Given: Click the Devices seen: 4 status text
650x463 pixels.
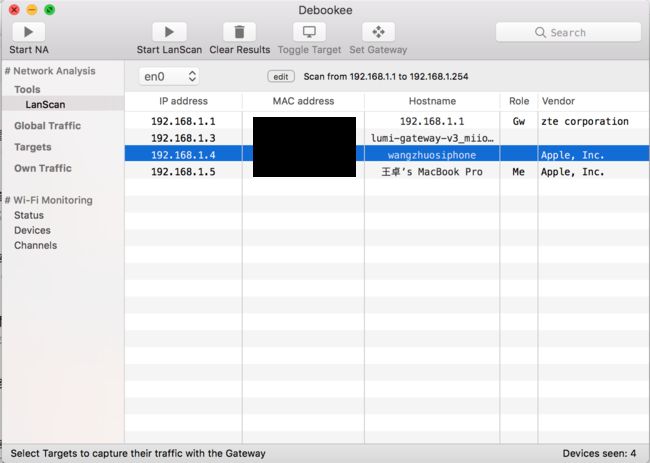Looking at the screenshot, I should (599, 453).
